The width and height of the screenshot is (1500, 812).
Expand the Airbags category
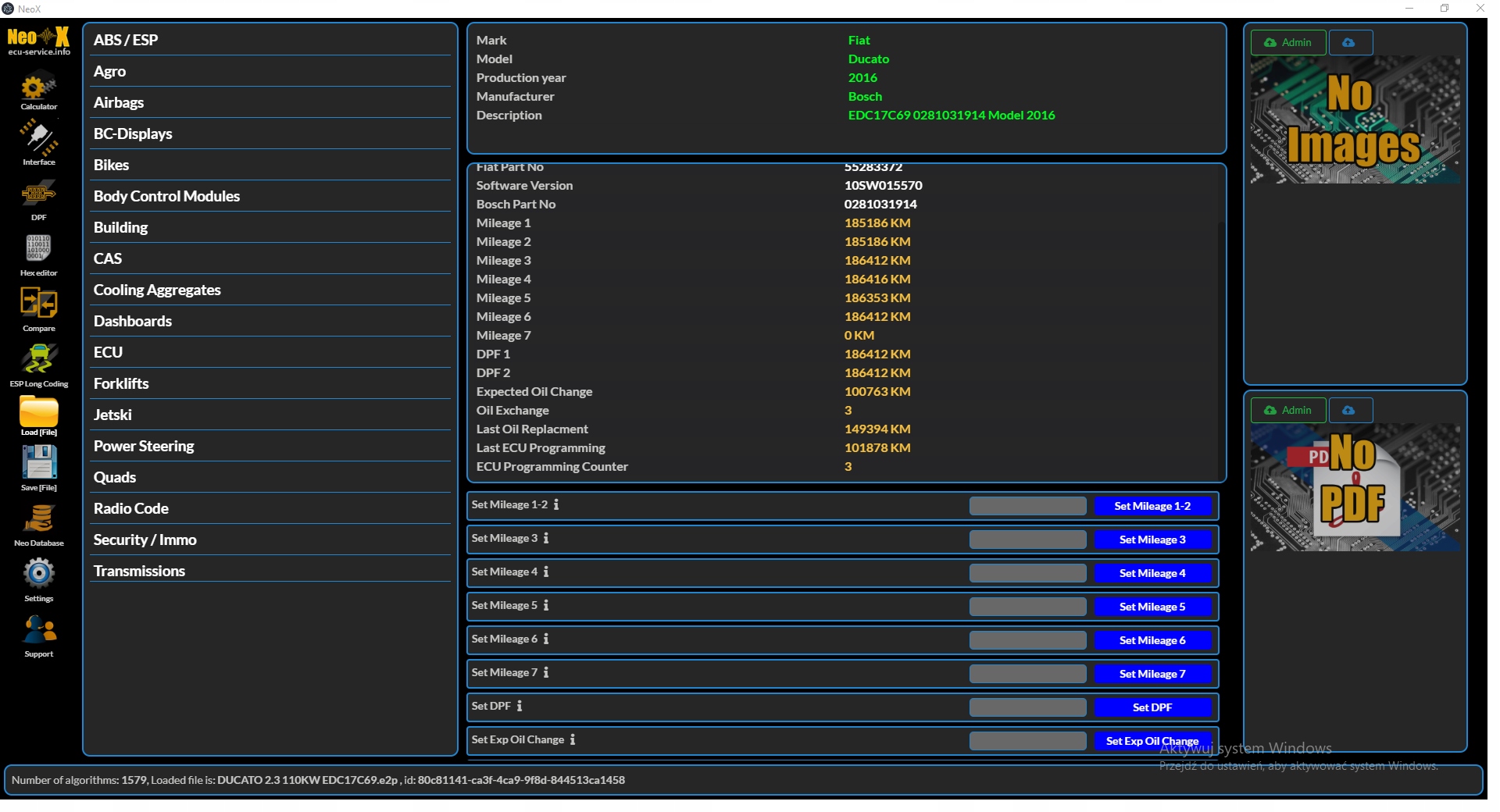tap(270, 101)
